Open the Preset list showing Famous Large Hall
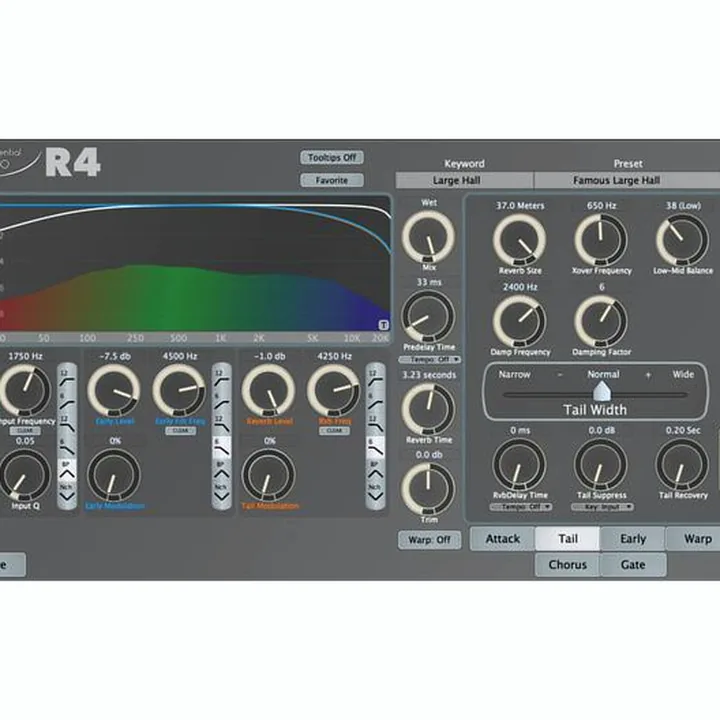This screenshot has height=720, width=720. point(627,180)
